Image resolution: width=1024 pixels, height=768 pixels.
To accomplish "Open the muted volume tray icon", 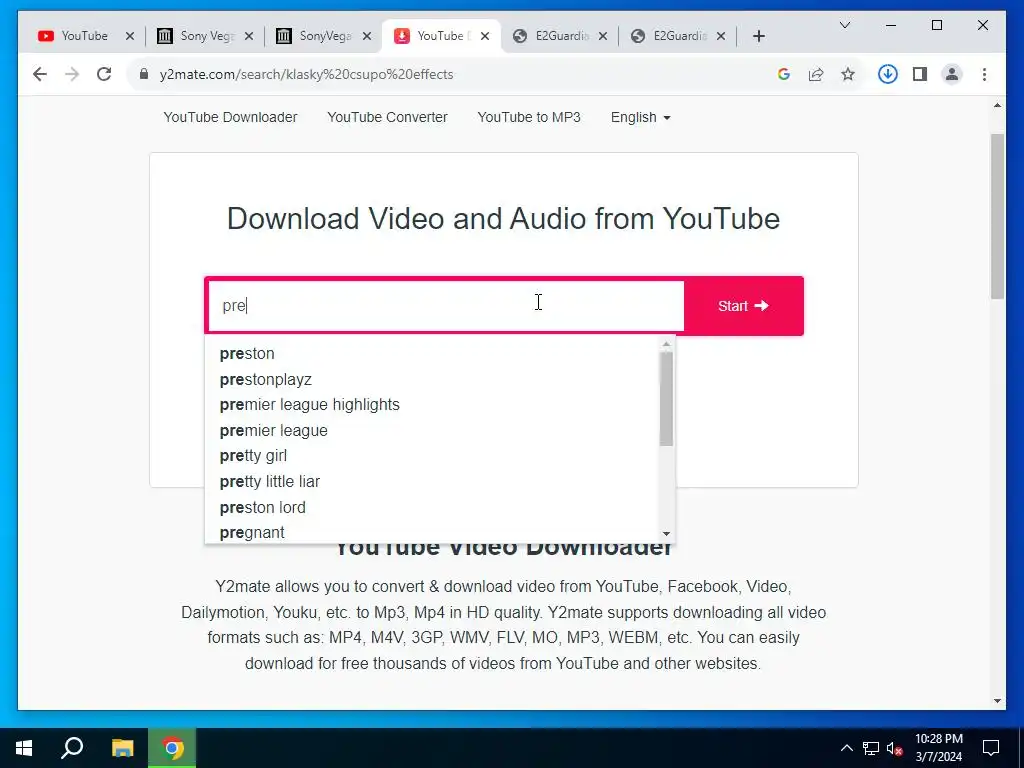I will click(894, 748).
